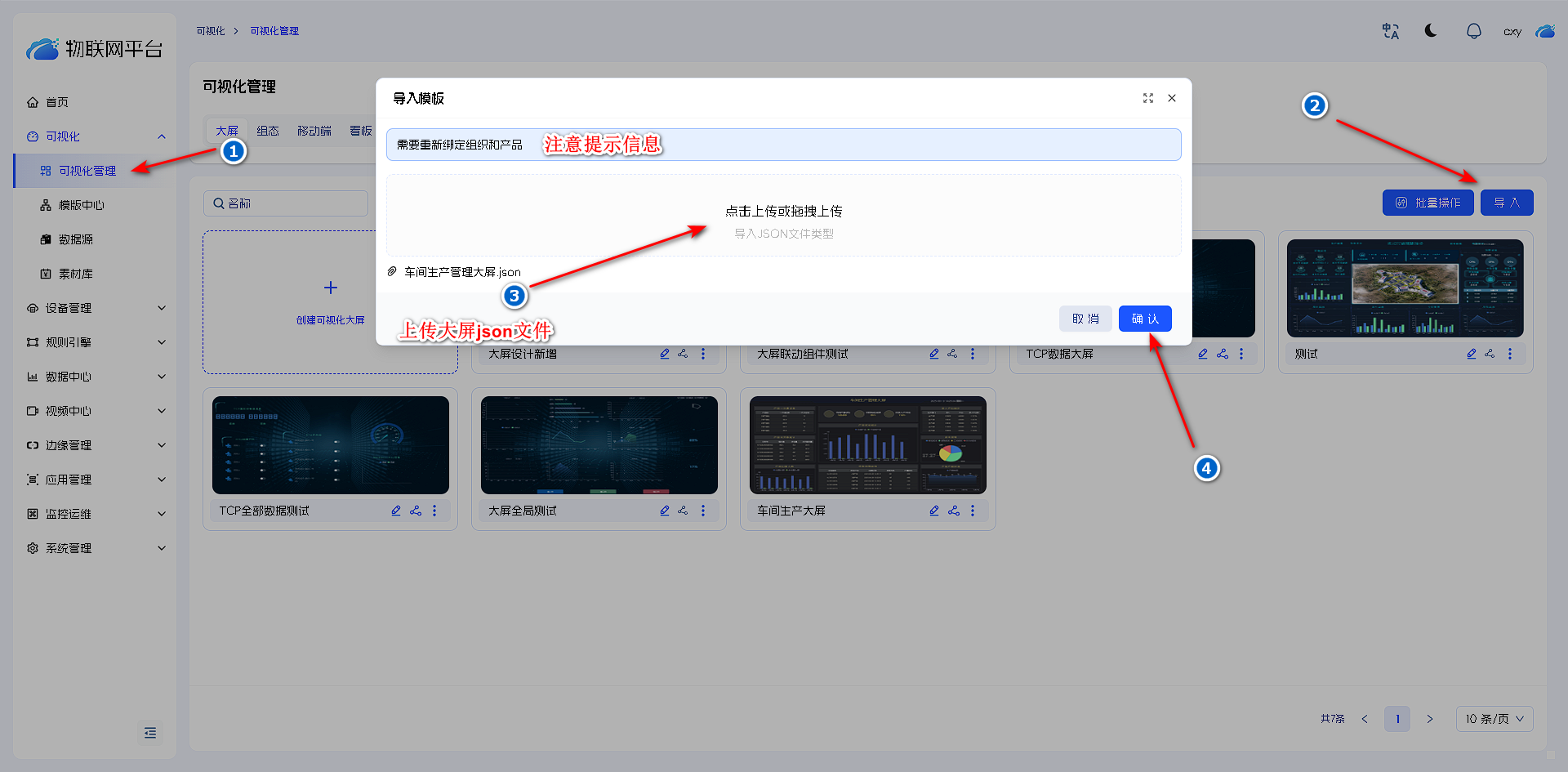Click the share icon for TCP全部数据测试
This screenshot has height=772, width=1568.
(416, 511)
